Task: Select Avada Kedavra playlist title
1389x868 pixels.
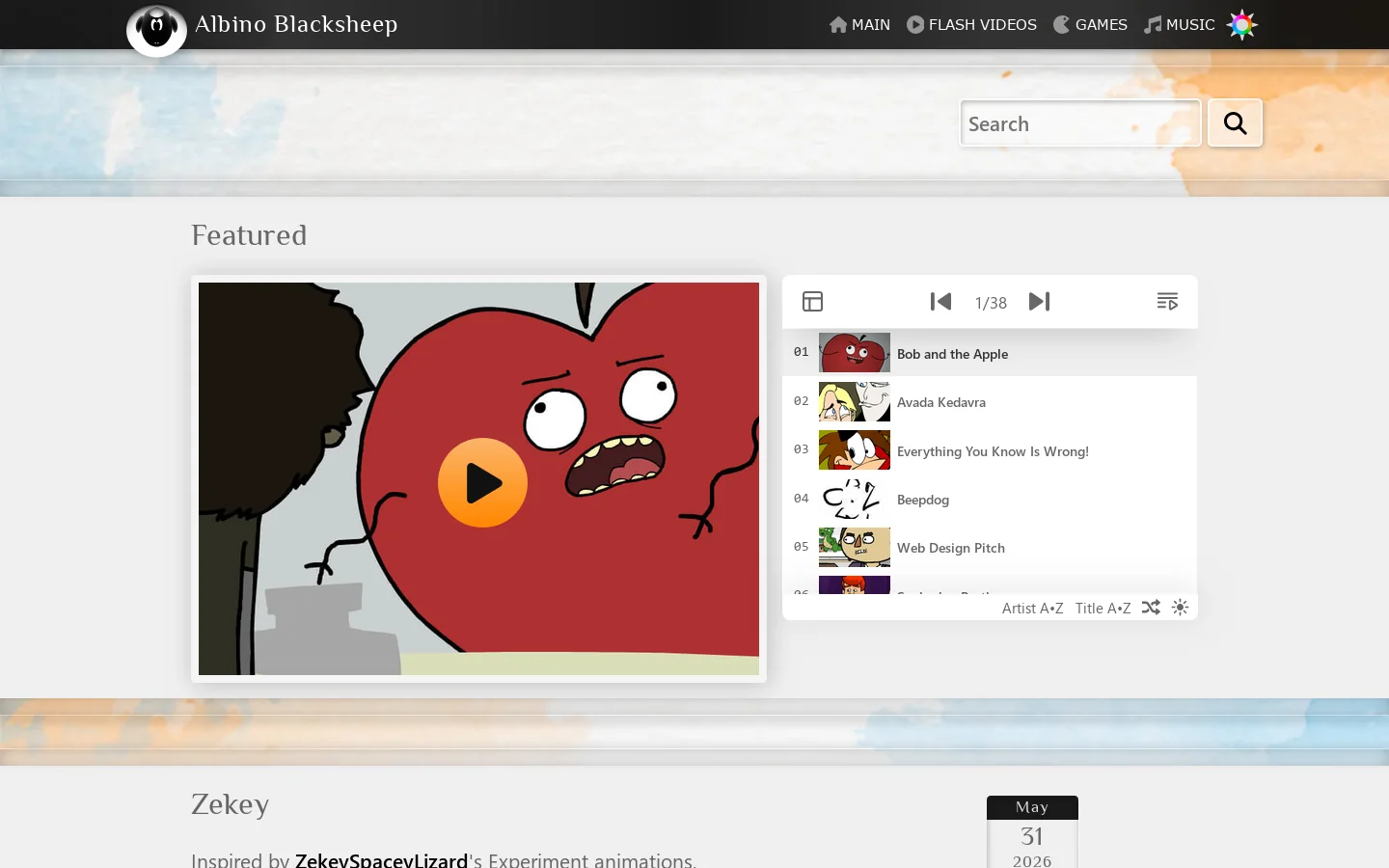Action: tap(941, 403)
